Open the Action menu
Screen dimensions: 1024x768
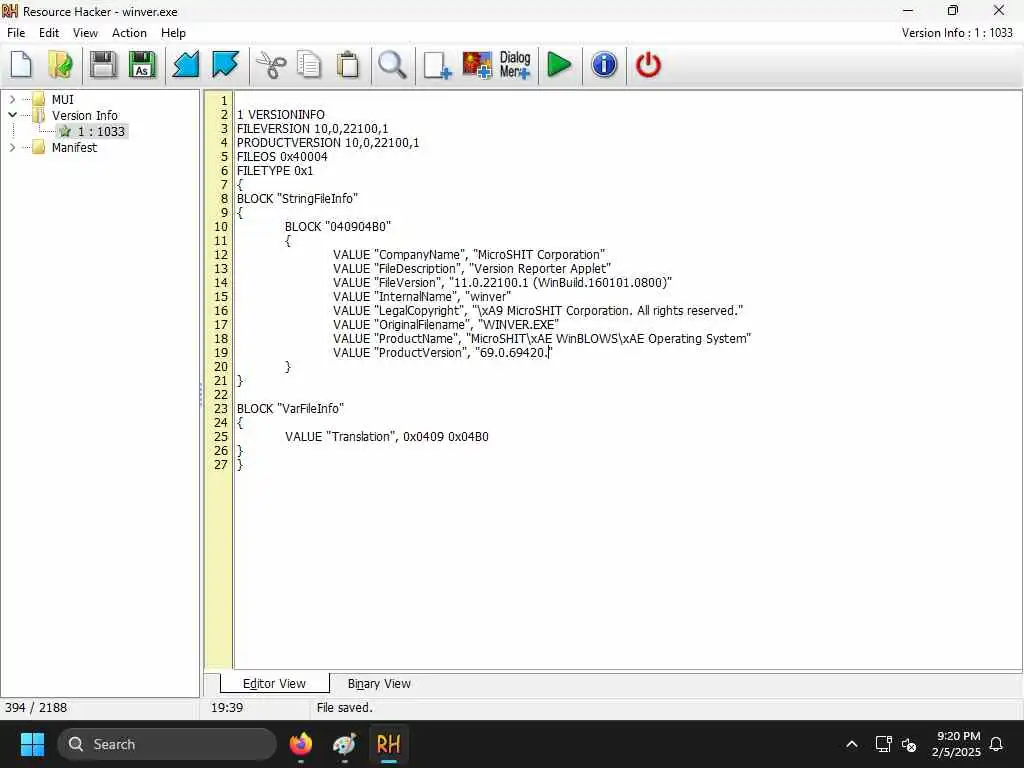[129, 33]
